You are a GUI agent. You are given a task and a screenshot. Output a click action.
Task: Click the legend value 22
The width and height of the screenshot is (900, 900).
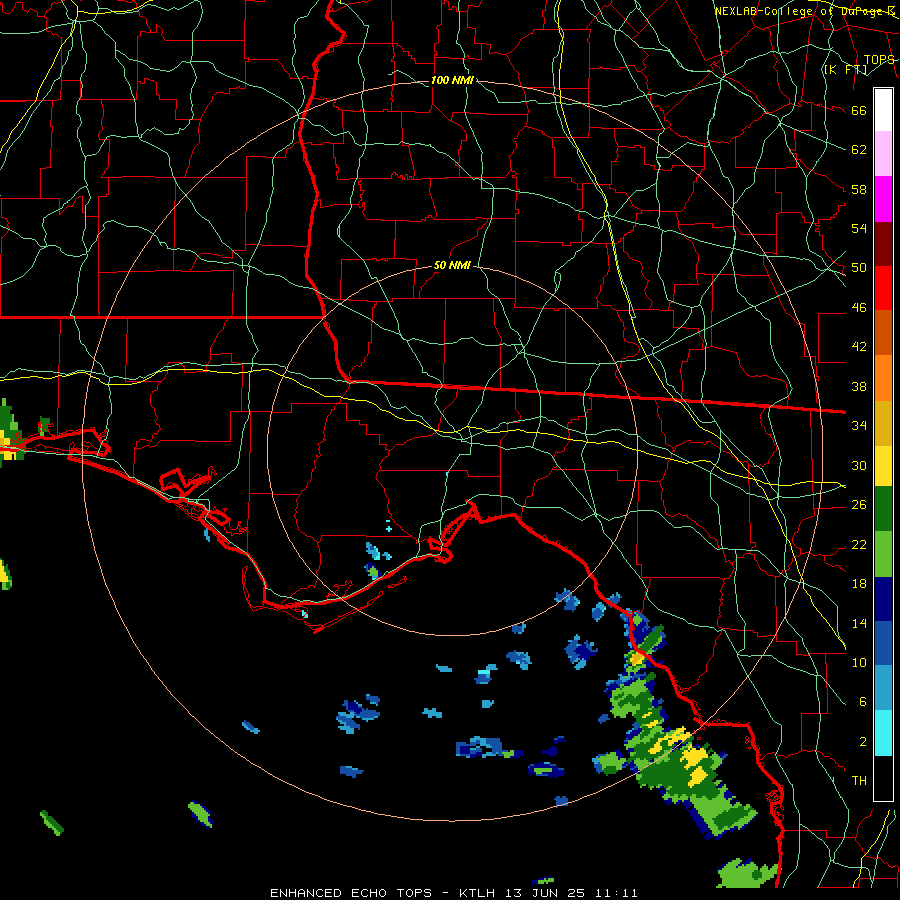[859, 544]
